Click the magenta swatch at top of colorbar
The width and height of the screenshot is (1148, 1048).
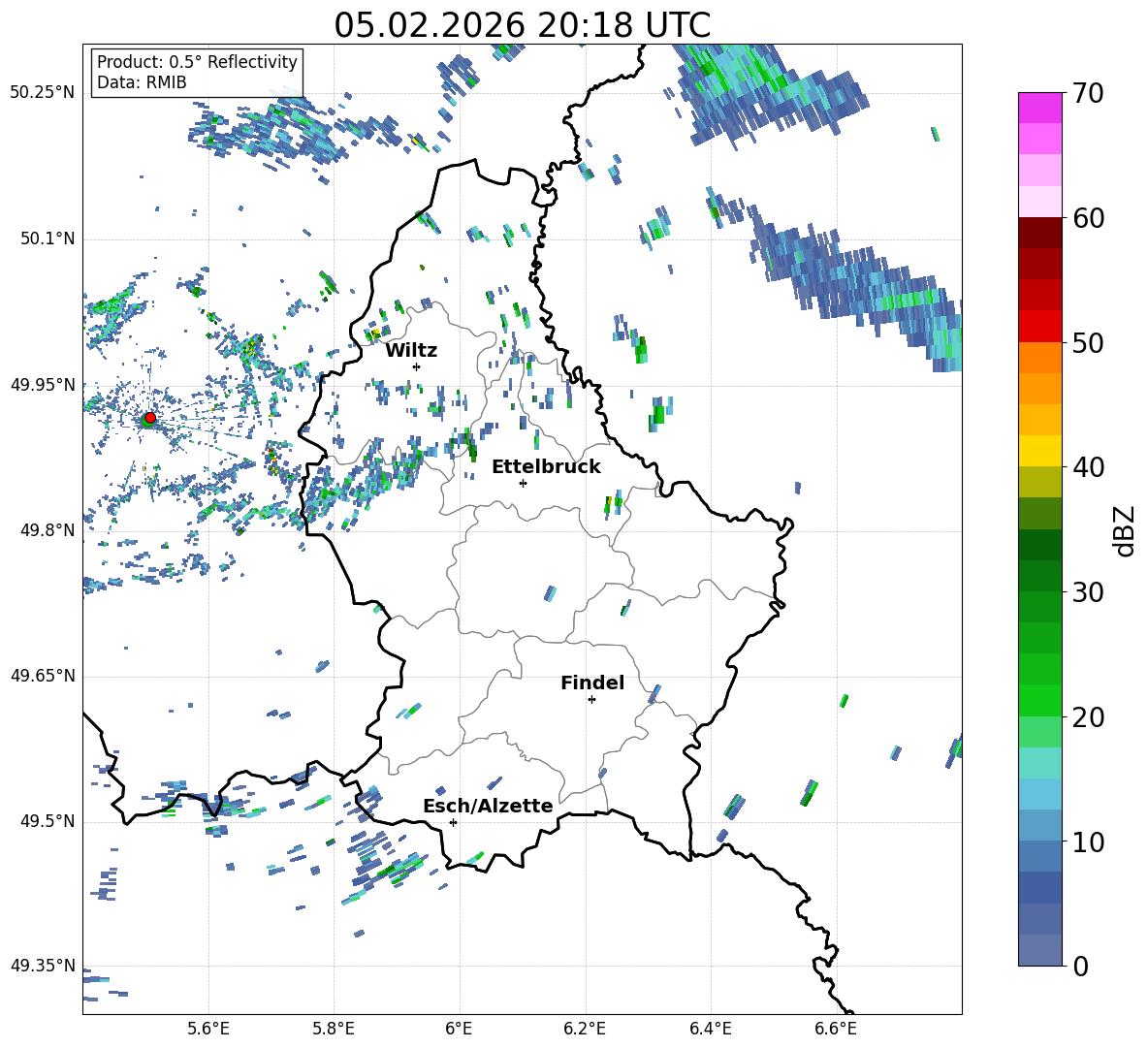(1039, 109)
